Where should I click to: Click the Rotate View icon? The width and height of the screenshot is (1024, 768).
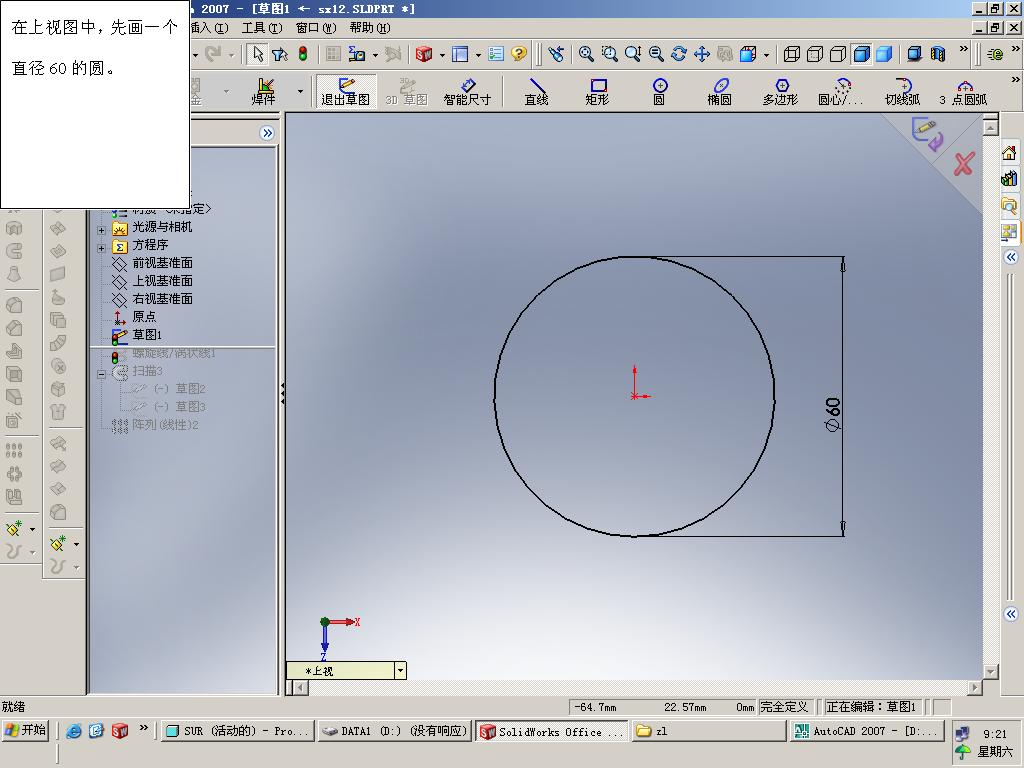tap(679, 54)
